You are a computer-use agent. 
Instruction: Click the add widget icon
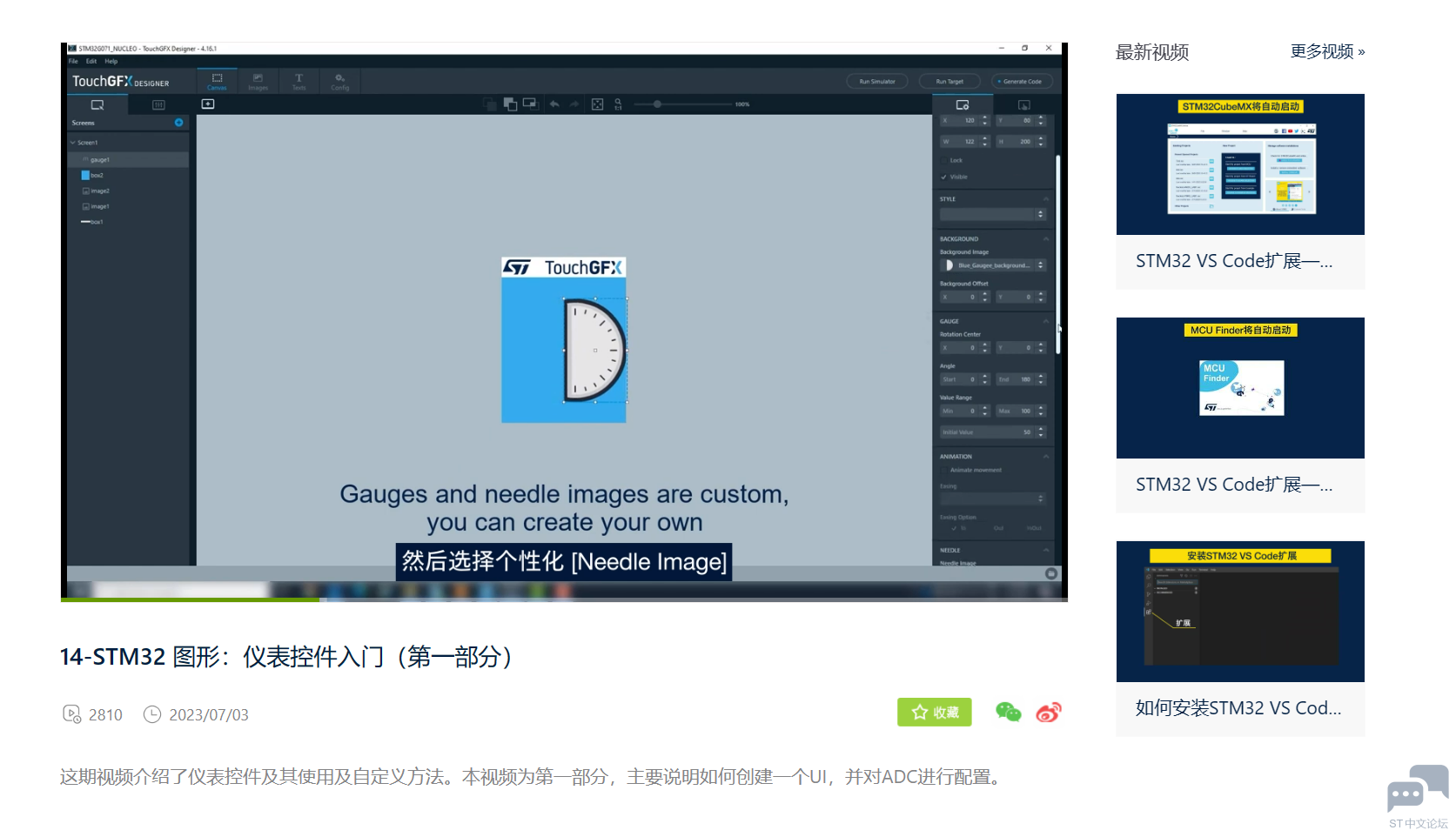(208, 104)
